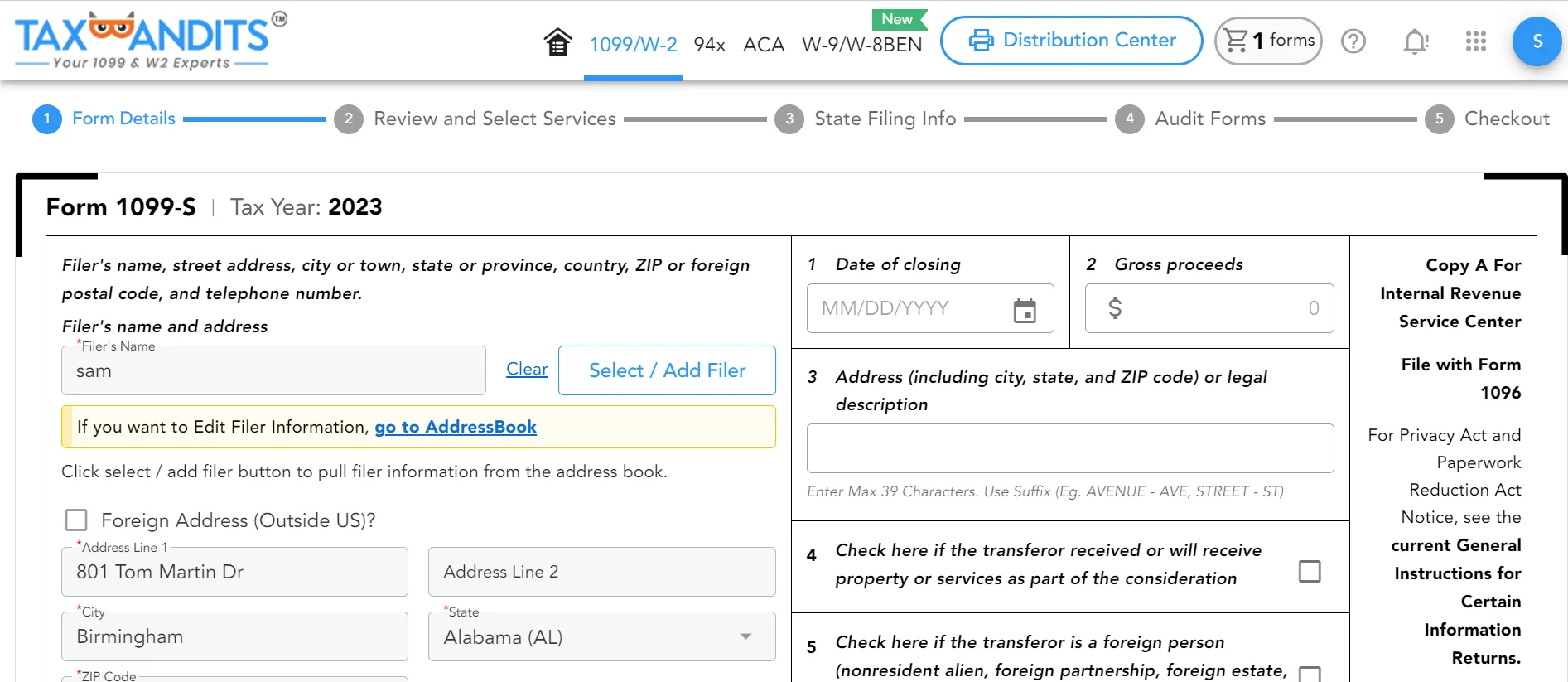Open the help question mark icon
1568x682 pixels.
point(1353,41)
